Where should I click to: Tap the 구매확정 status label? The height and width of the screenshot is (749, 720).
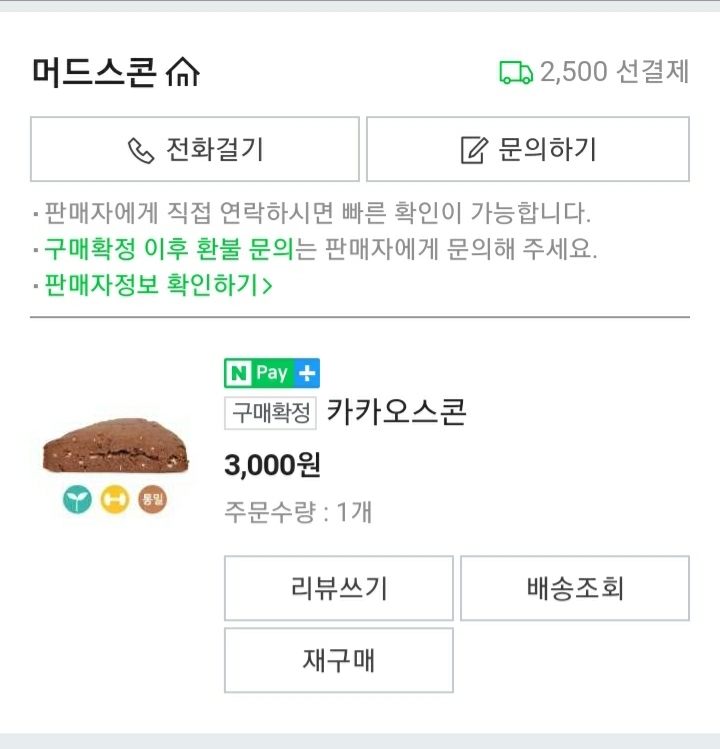coord(271,412)
